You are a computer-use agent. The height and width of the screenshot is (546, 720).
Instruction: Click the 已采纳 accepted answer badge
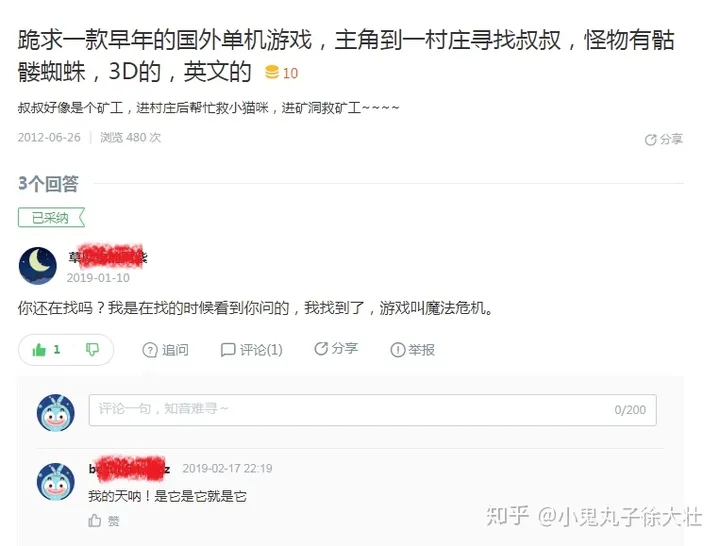(51, 218)
